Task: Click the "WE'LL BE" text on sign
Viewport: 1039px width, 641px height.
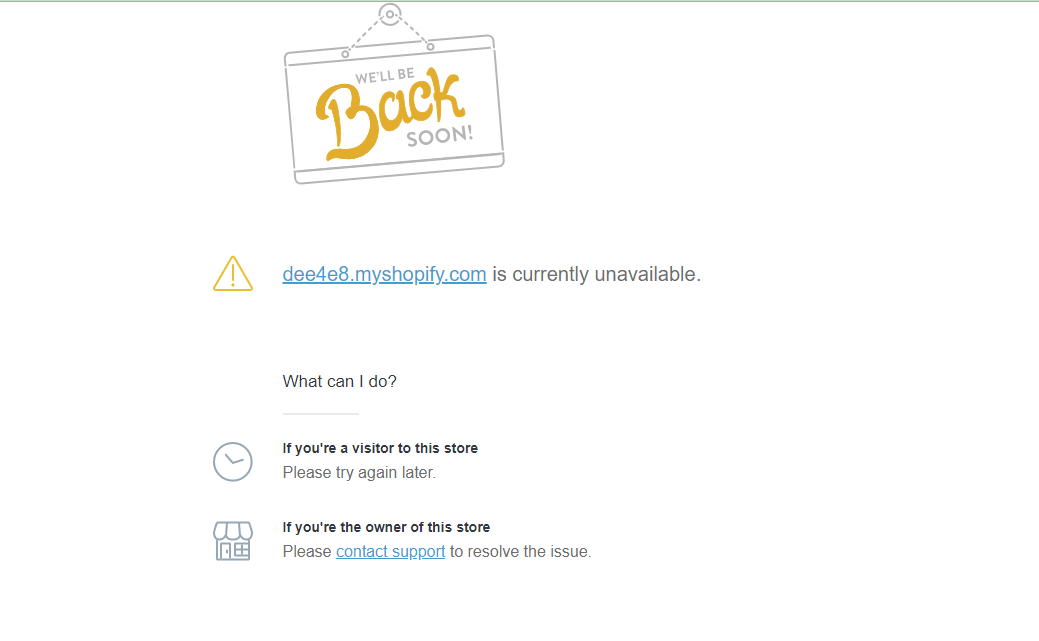Action: [x=385, y=76]
